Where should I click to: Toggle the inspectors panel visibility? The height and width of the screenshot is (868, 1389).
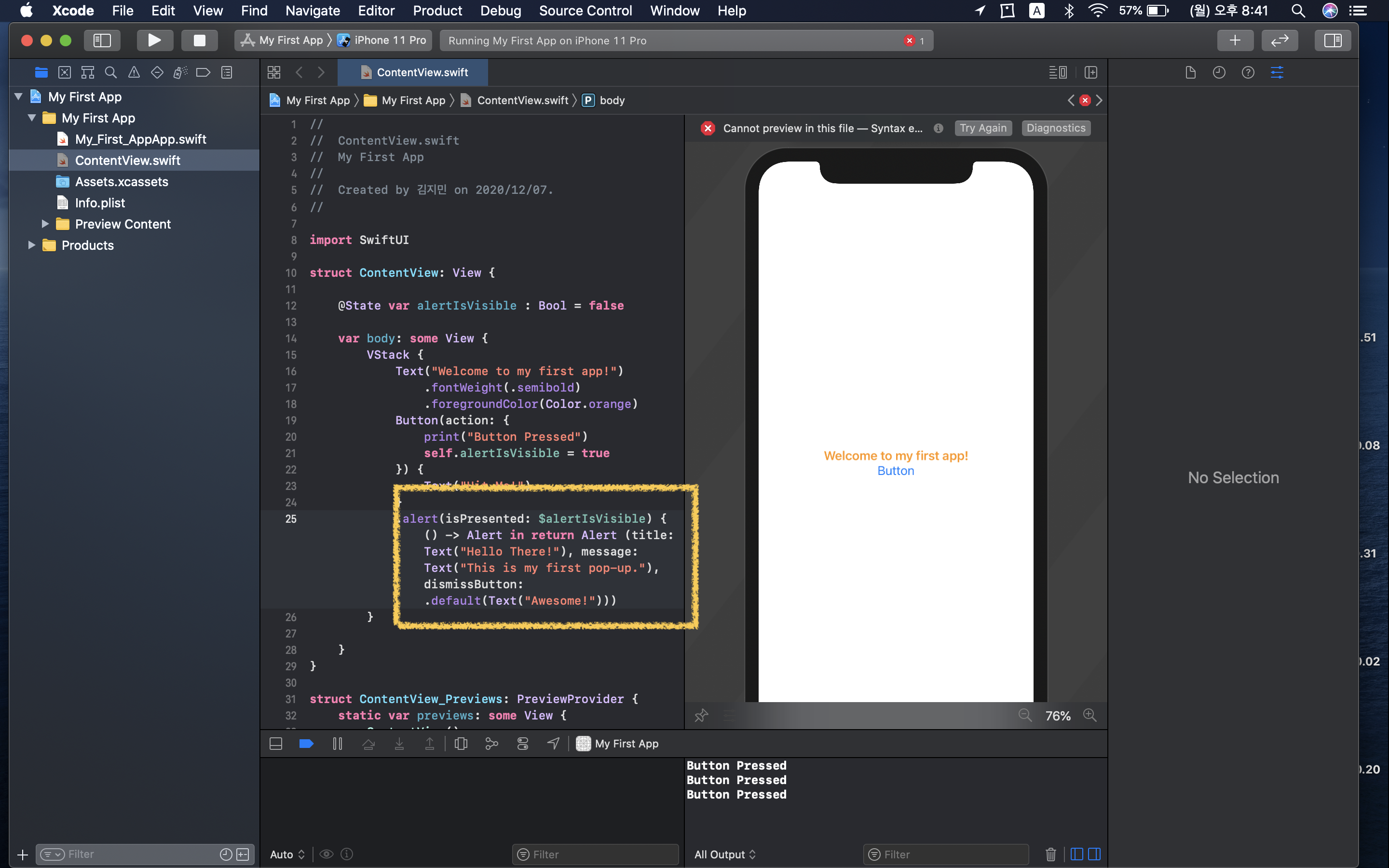click(1332, 40)
